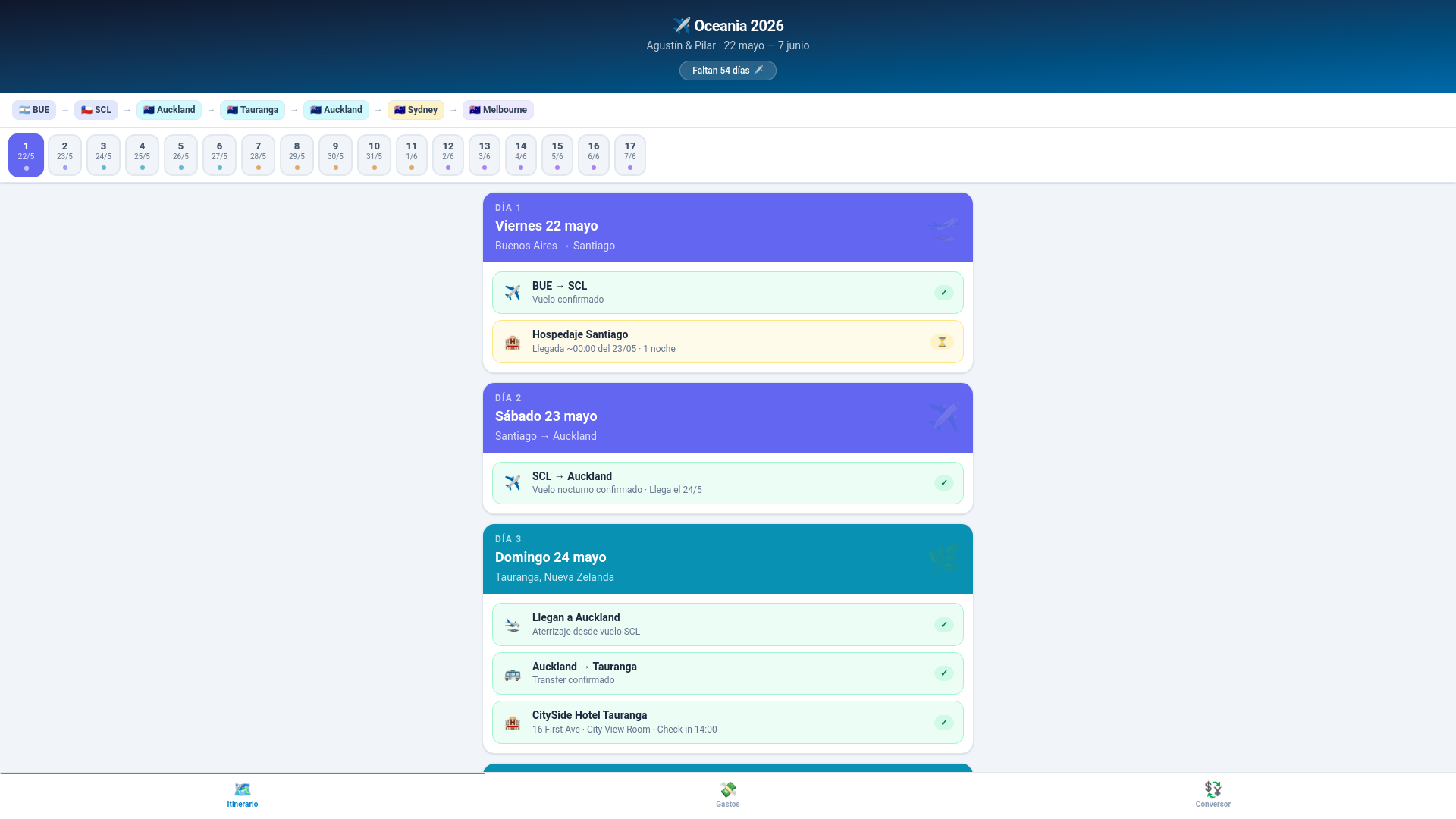Select day 14 chip 4/6
Image resolution: width=1456 pixels, height=819 pixels.
[521, 155]
